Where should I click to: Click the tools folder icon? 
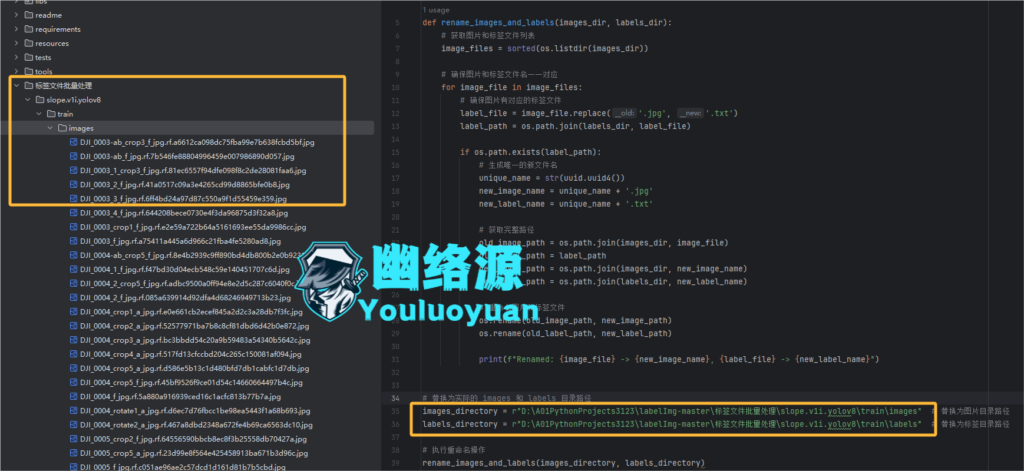28,71
